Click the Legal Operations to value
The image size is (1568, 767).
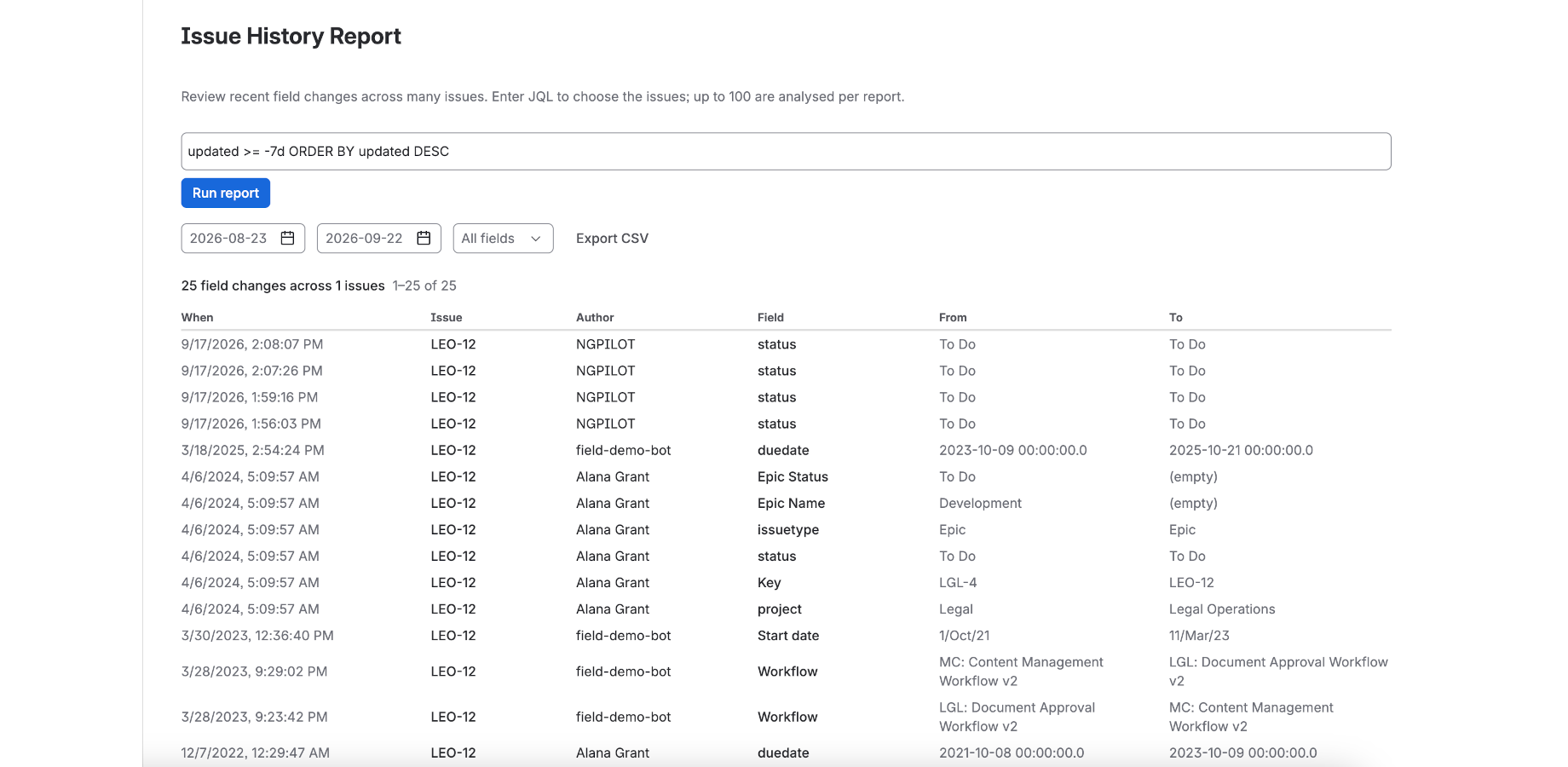pyautogui.click(x=1222, y=609)
